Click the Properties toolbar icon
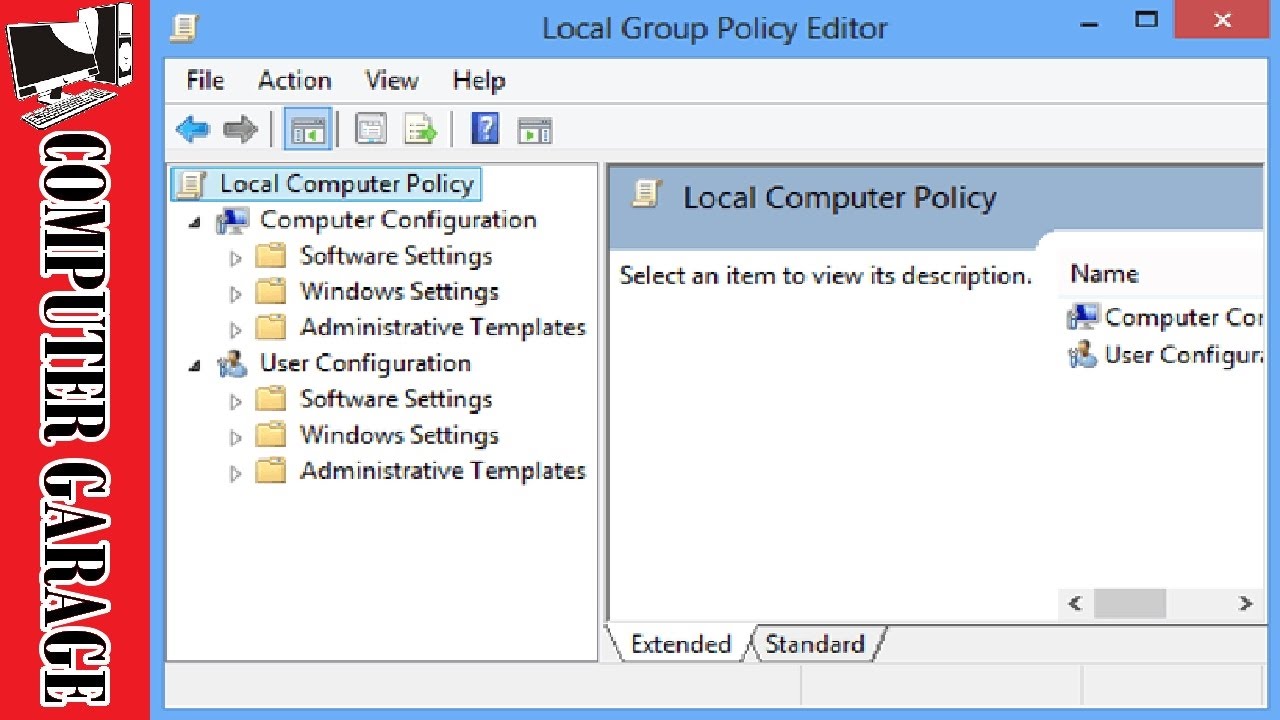Viewport: 1280px width, 720px height. 371,130
